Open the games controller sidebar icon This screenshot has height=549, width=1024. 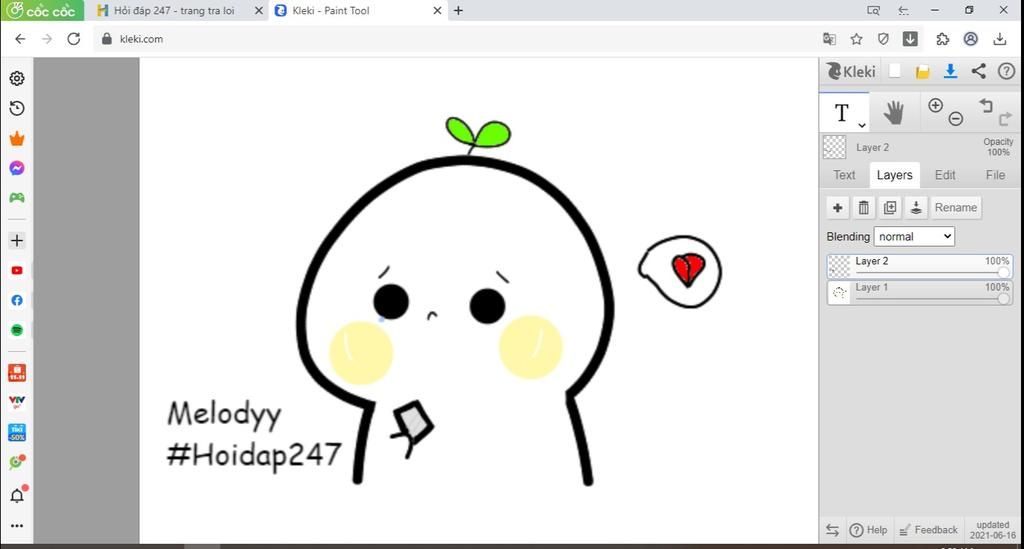(x=17, y=198)
